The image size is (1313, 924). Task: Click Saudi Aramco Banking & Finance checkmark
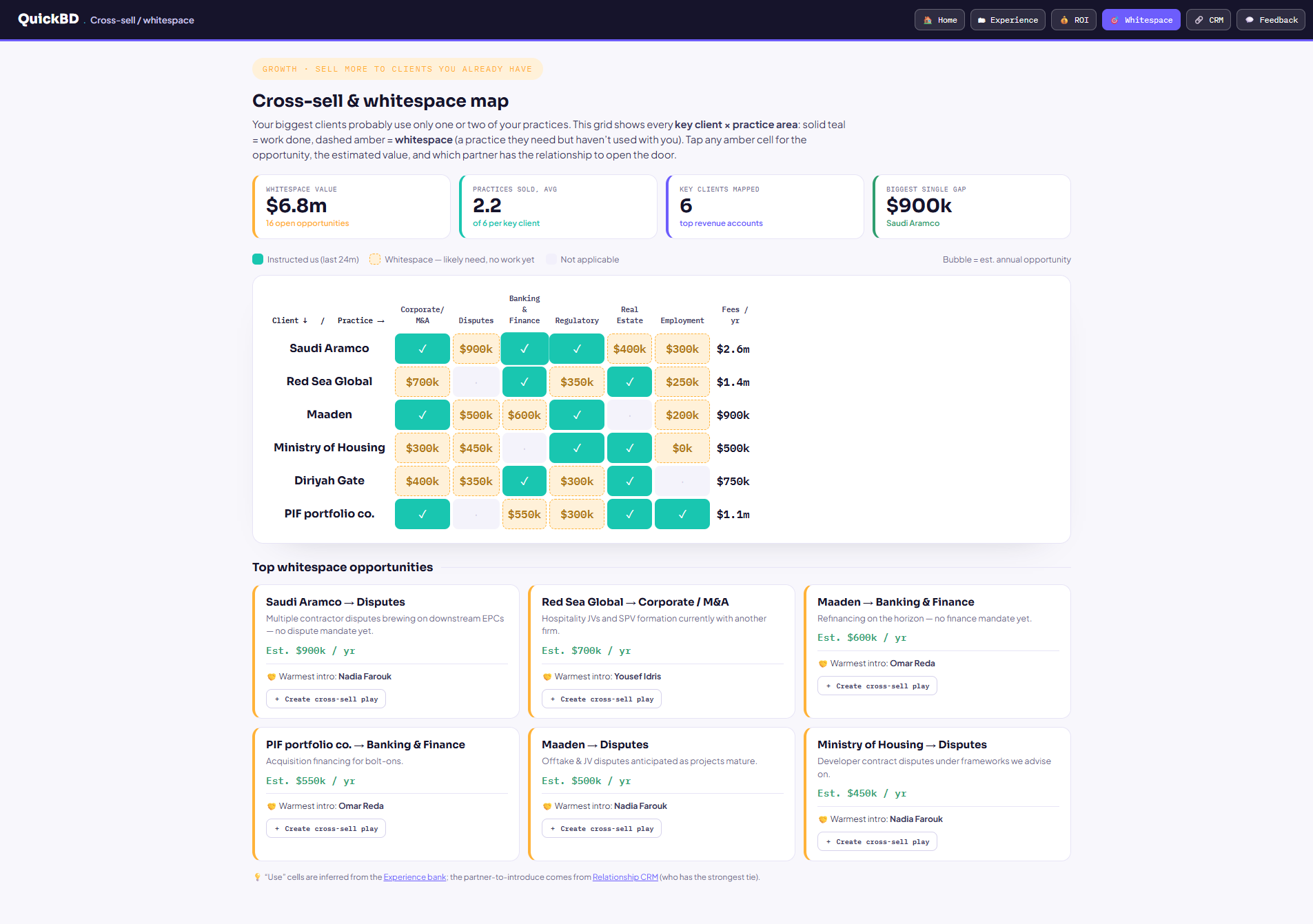(525, 349)
